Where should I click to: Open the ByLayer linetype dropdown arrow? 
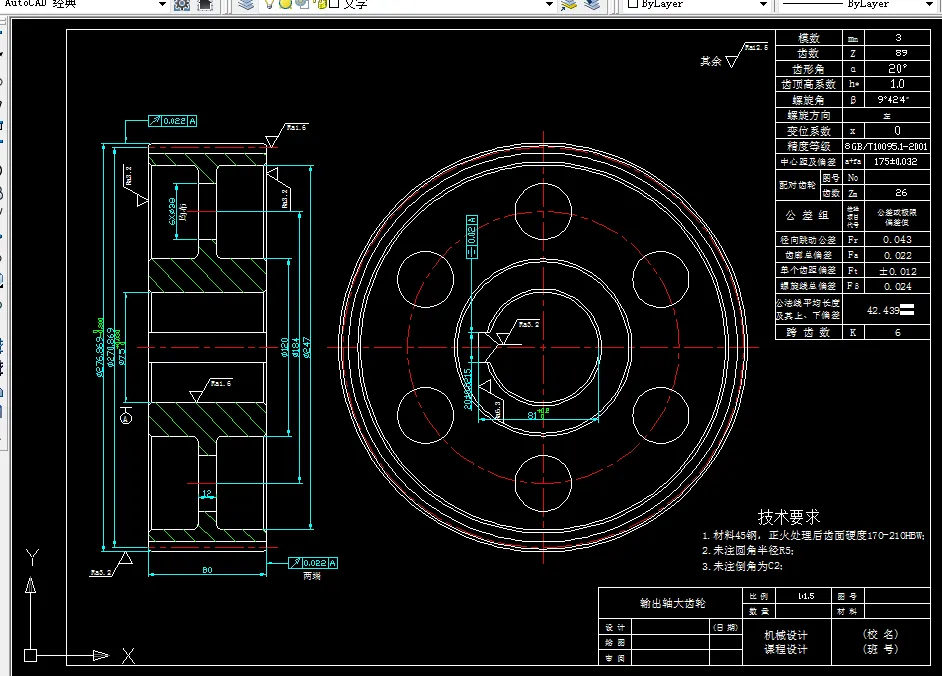(930, 4)
